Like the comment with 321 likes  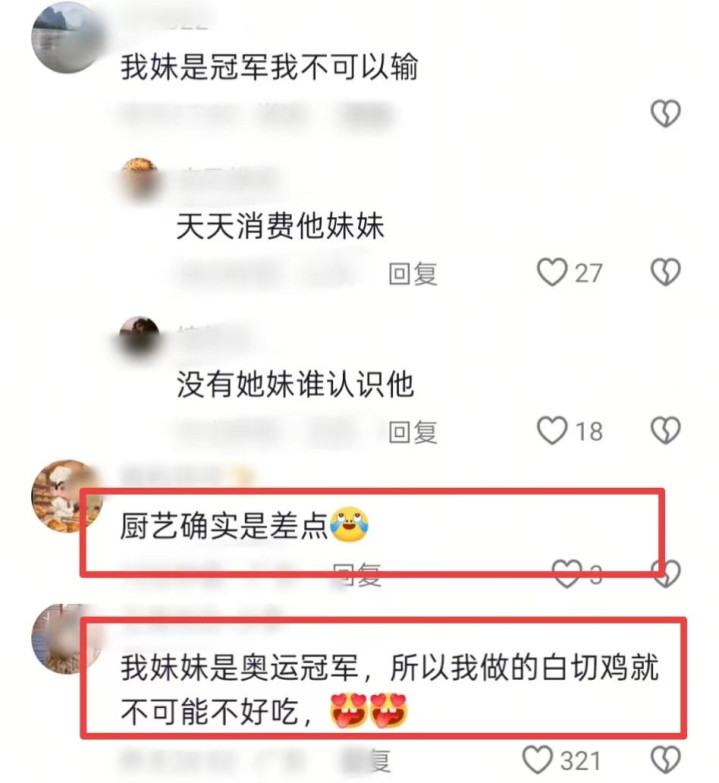click(537, 760)
